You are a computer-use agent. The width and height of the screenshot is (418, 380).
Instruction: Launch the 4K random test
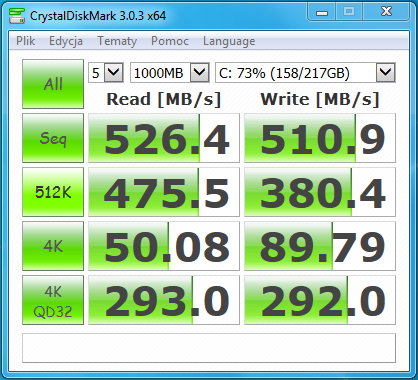(x=53, y=246)
